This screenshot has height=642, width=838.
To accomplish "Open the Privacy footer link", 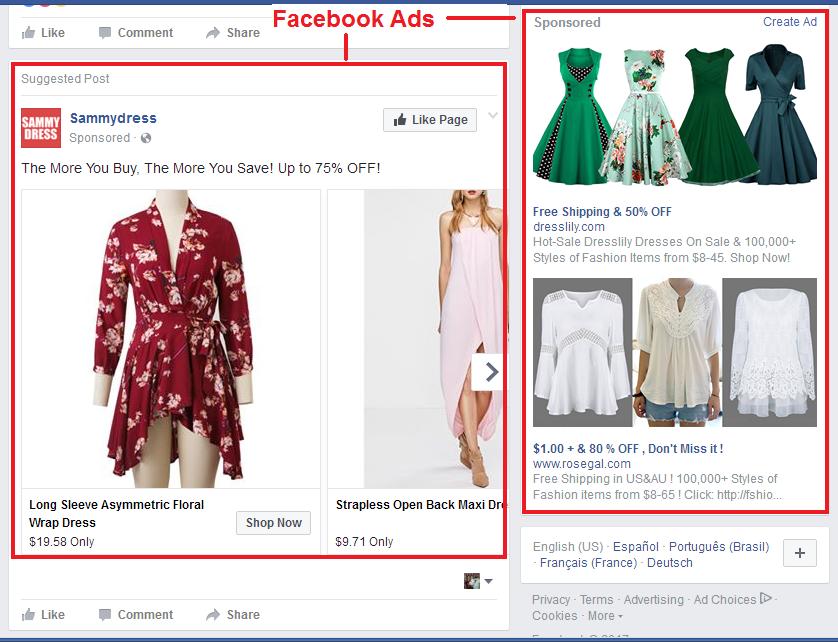I will 550,600.
